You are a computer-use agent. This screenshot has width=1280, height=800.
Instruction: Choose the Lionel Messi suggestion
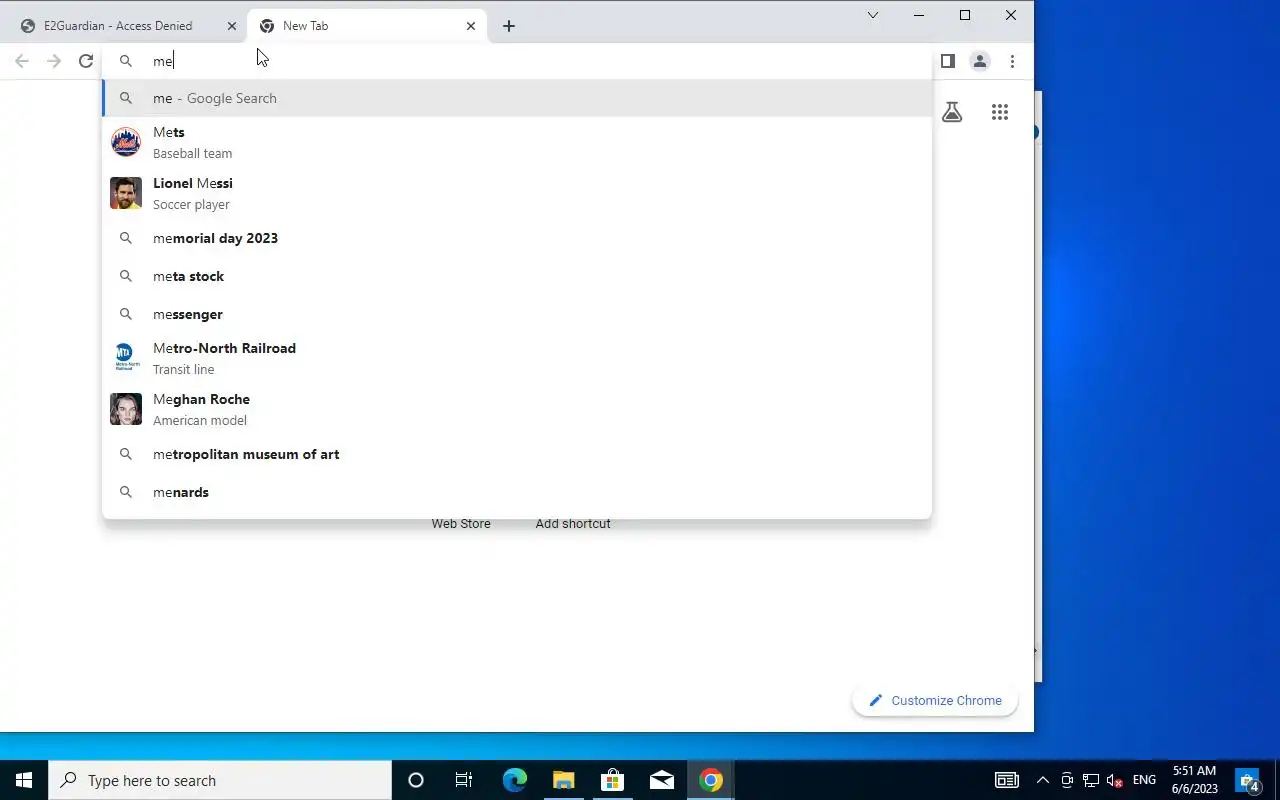(517, 193)
